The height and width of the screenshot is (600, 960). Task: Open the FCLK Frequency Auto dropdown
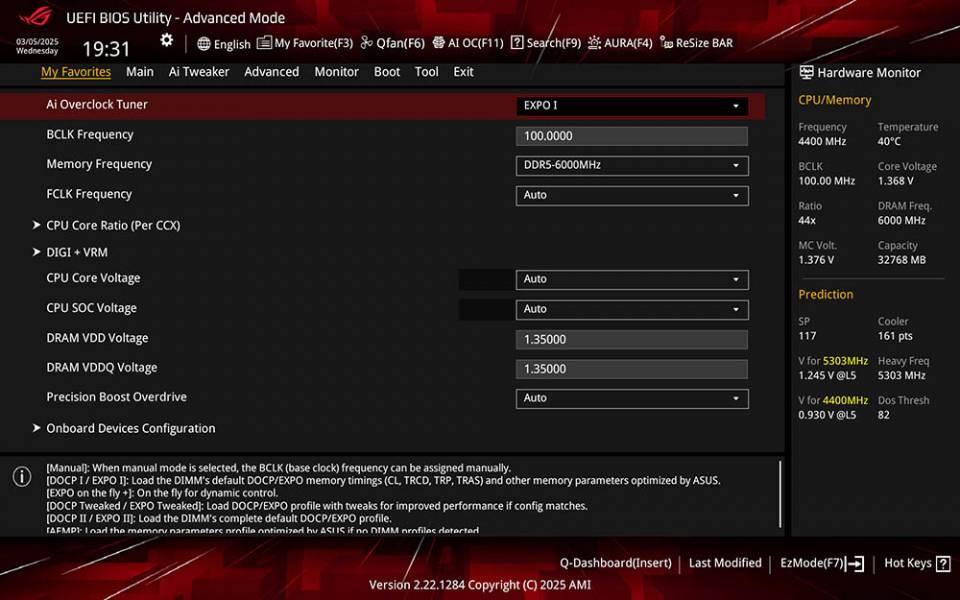632,195
